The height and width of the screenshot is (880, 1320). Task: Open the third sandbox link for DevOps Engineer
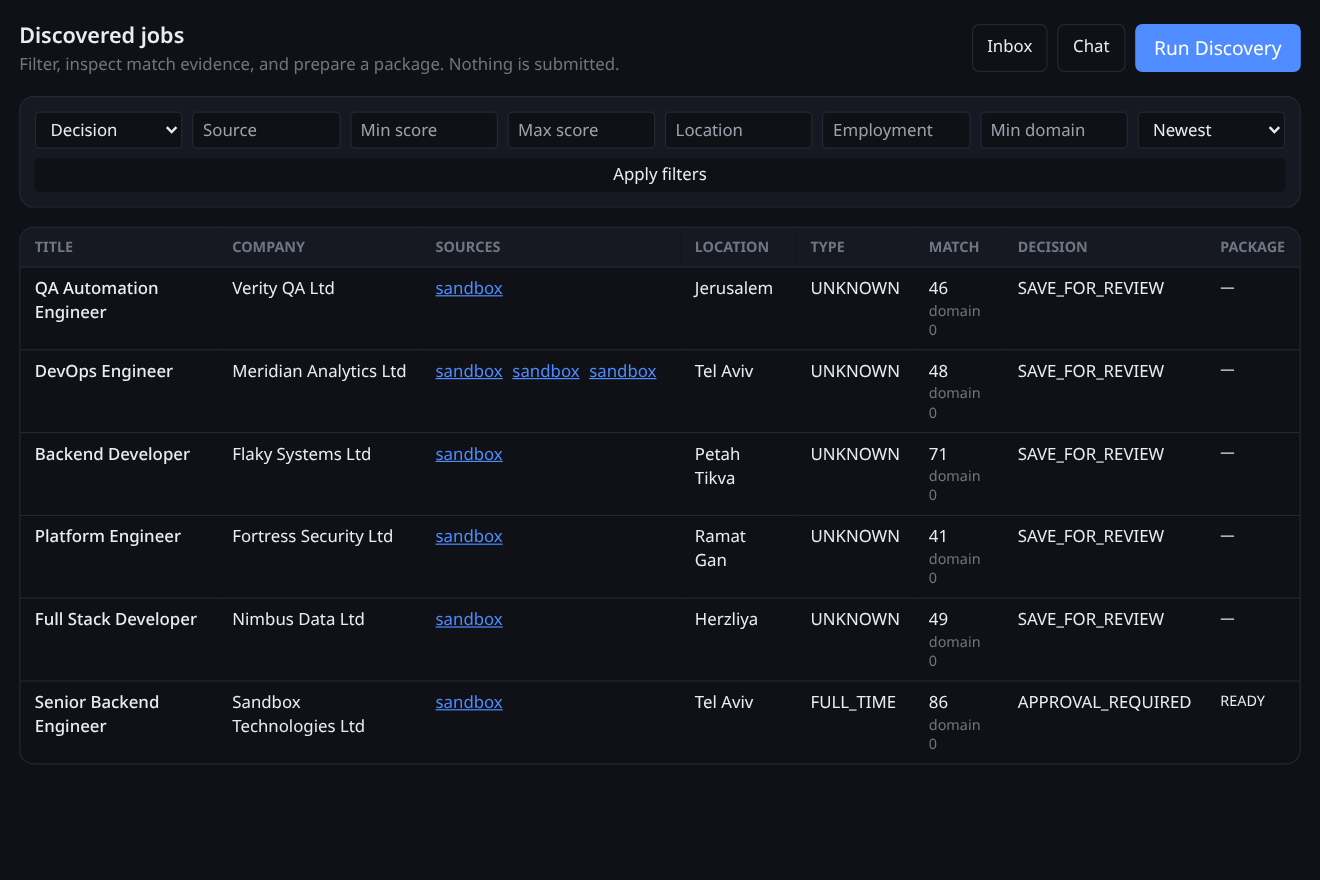tap(623, 371)
